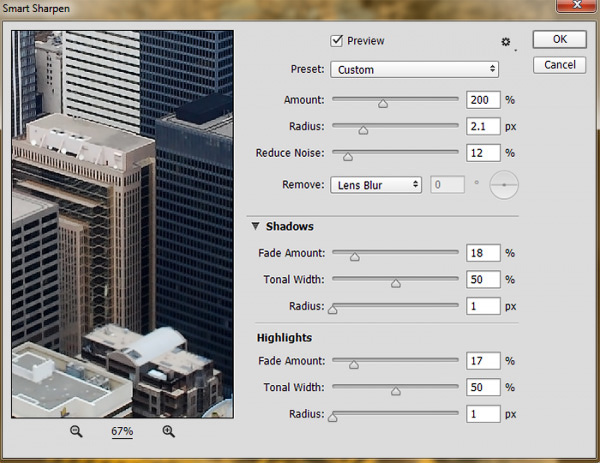Click the Highlights Fade Amount field showing 17
This screenshot has width=600, height=463.
483,361
